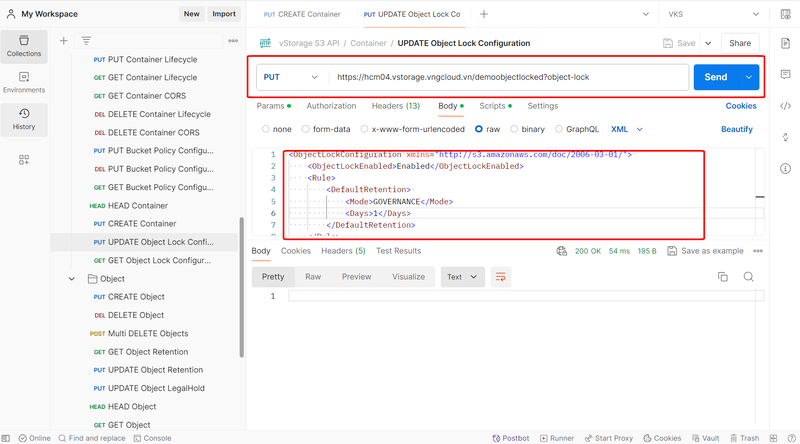Toggle the response word wrap icon
The image size is (800, 444).
[x=501, y=277]
